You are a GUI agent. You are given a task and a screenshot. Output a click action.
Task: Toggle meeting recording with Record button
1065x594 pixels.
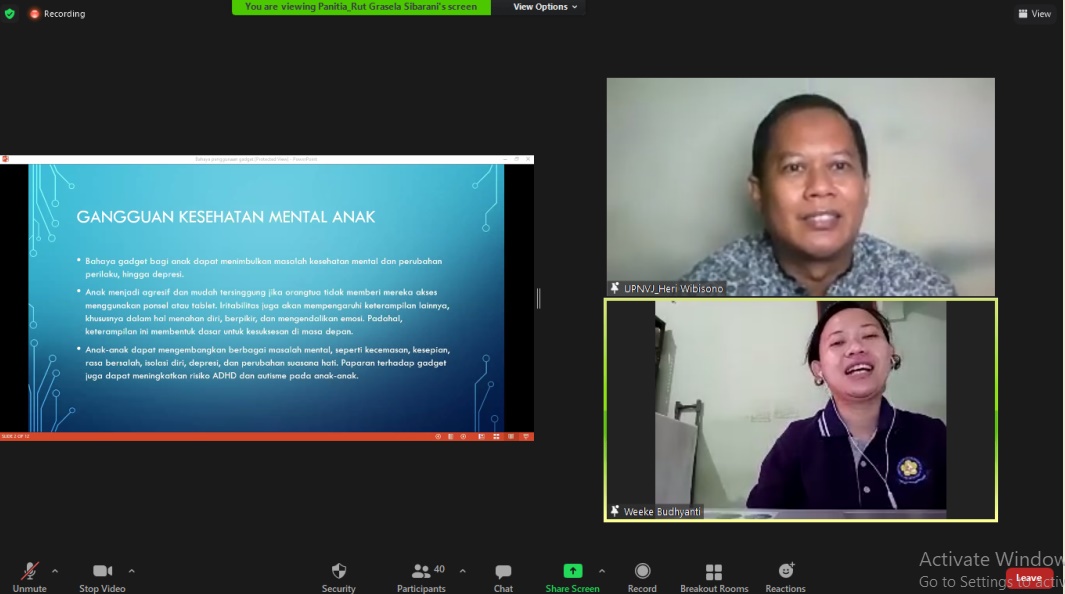[642, 573]
